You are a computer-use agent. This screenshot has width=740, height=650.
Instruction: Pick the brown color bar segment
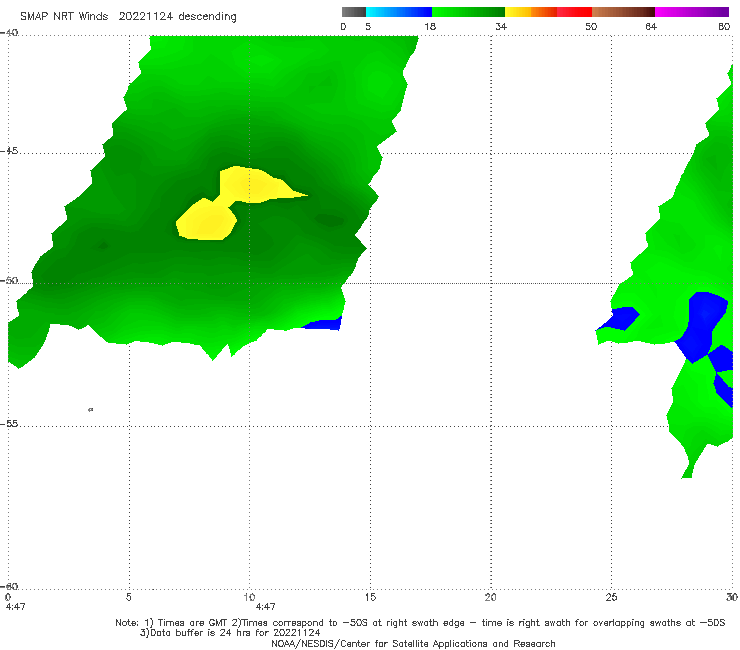(x=623, y=12)
